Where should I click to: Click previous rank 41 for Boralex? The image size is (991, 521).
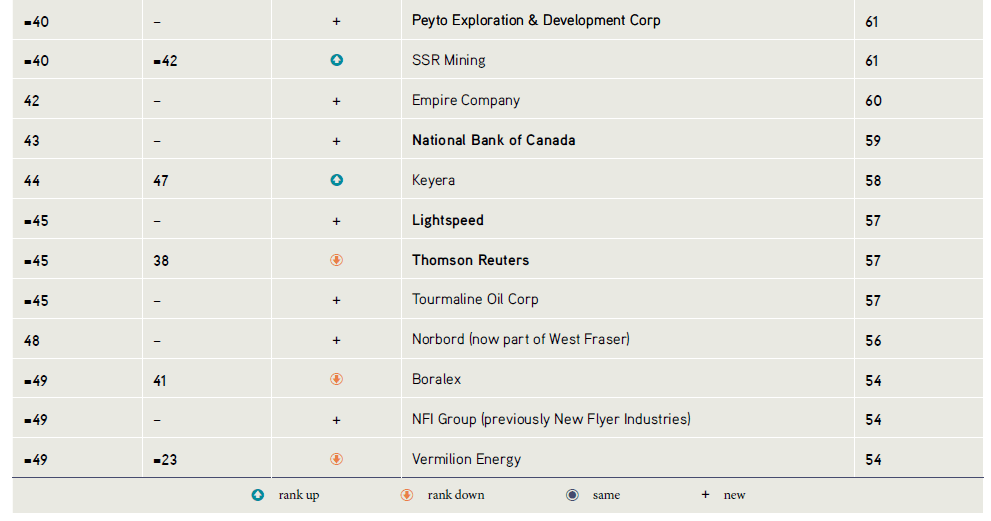coord(160,381)
